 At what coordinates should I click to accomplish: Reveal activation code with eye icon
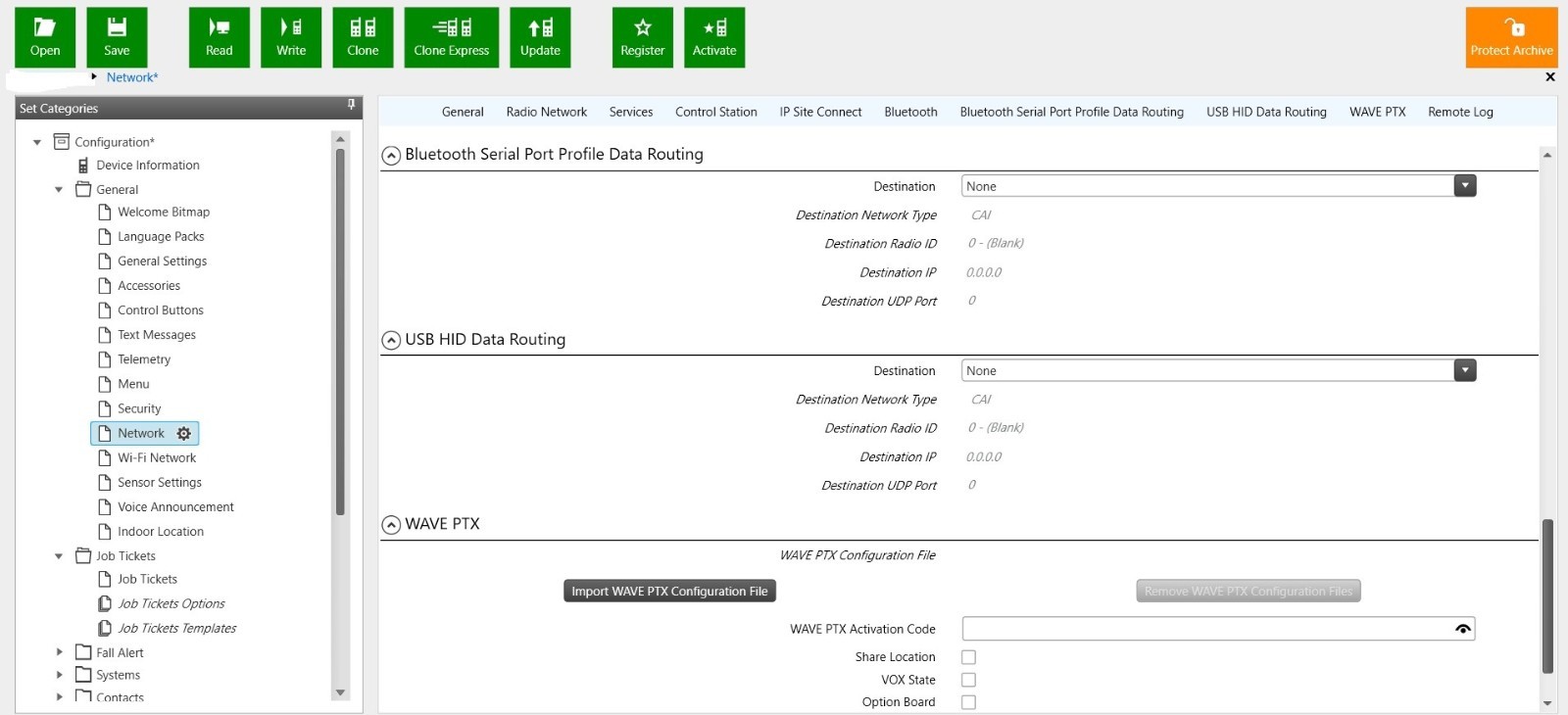click(1462, 629)
